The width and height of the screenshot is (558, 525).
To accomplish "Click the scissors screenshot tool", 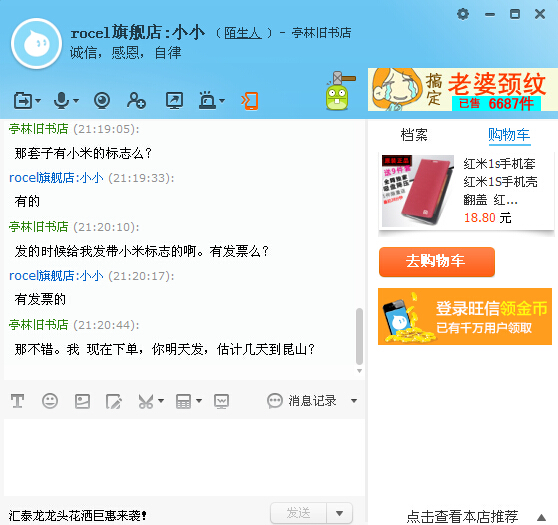I will tap(146, 401).
